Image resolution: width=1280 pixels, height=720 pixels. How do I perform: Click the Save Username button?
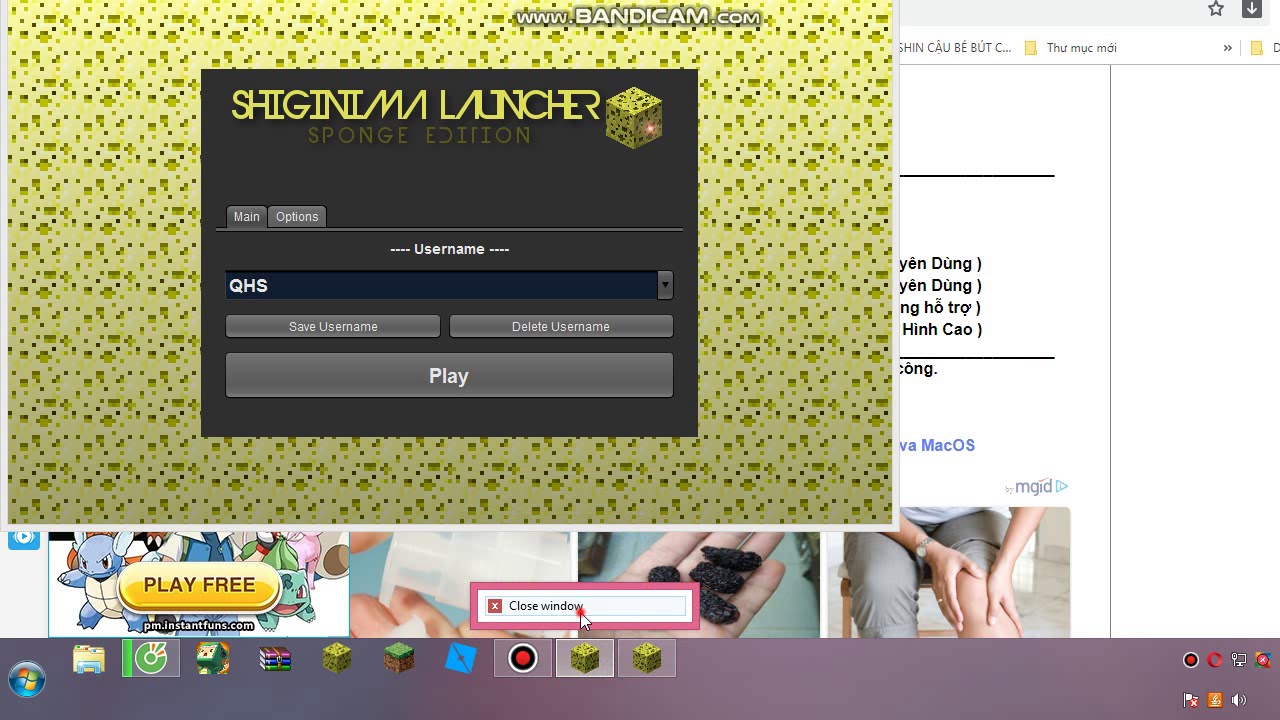point(333,327)
